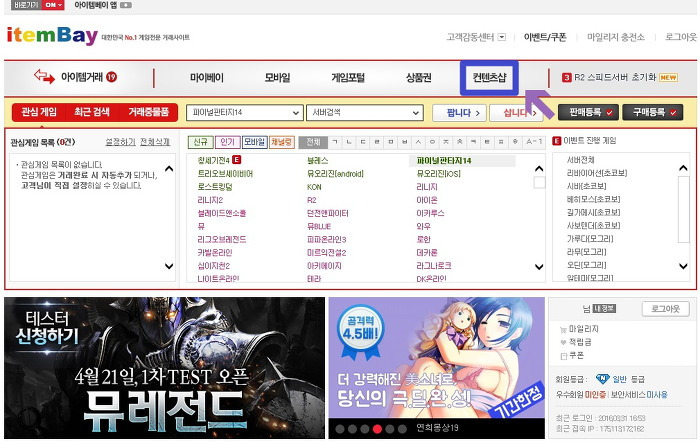
Task: Open the 파이널판타지14 game dropdown
Action: (244, 113)
